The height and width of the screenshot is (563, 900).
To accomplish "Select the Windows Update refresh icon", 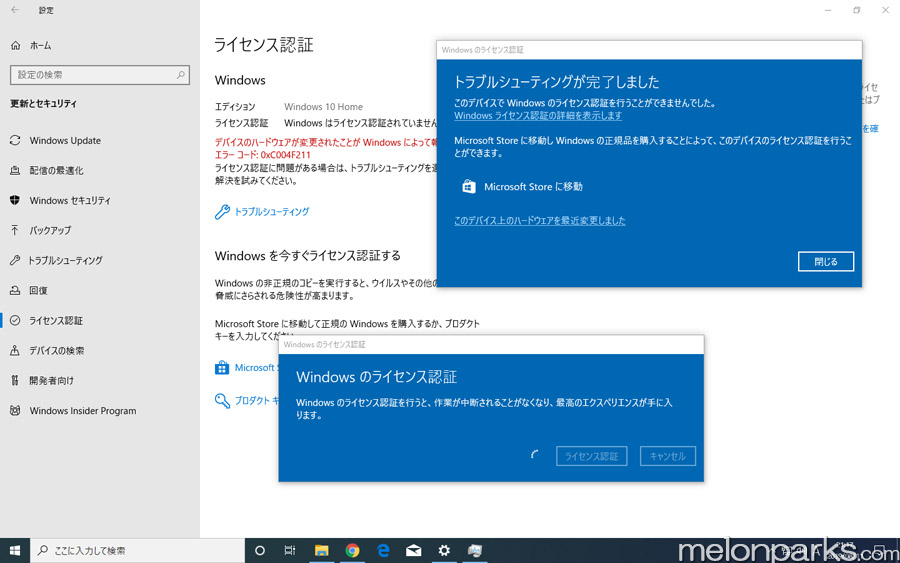I will (15, 140).
